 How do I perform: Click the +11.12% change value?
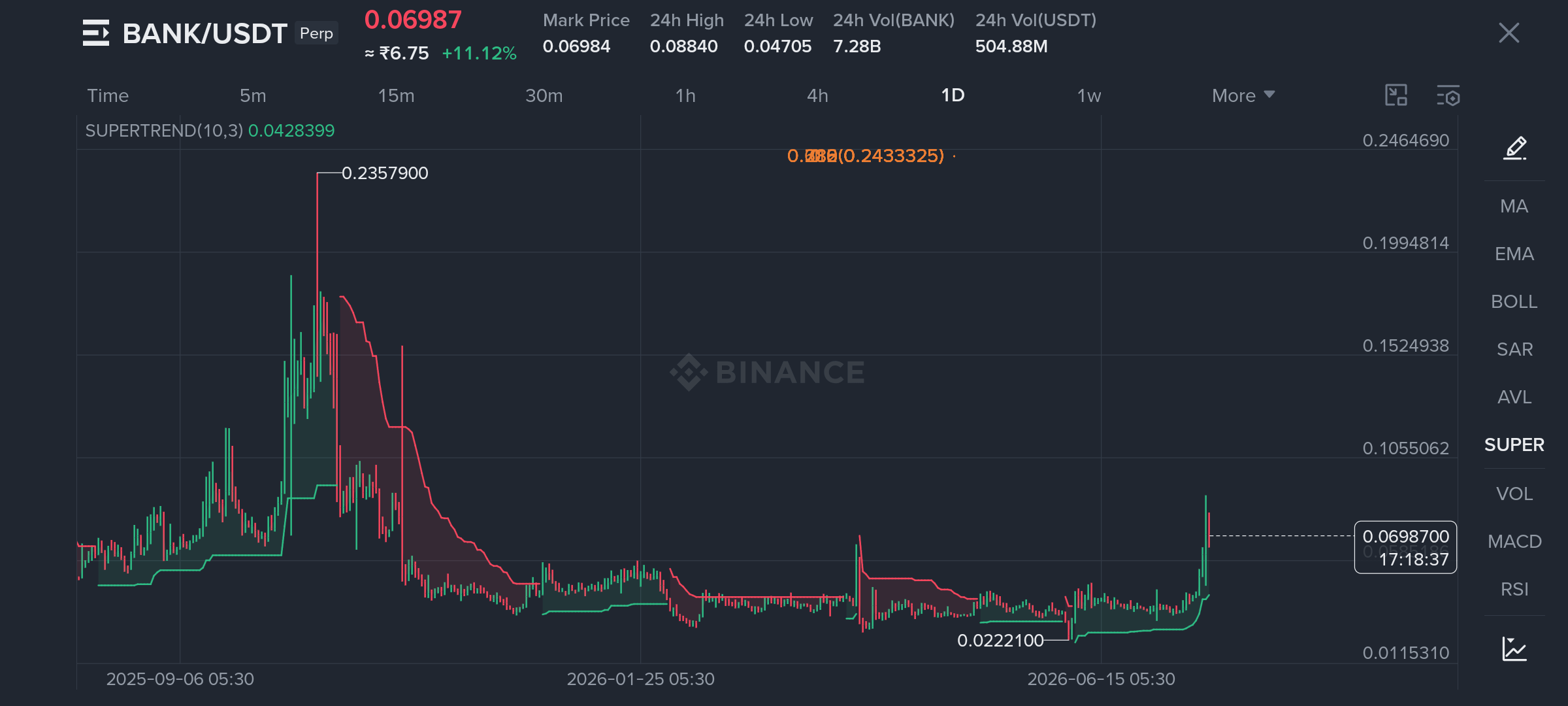point(479,53)
